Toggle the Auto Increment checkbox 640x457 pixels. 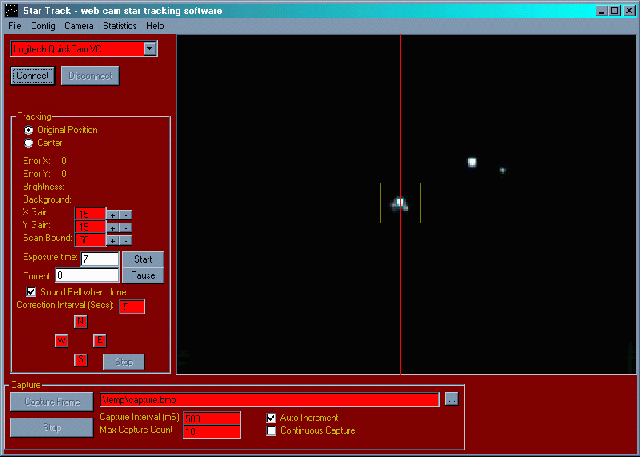pos(271,417)
